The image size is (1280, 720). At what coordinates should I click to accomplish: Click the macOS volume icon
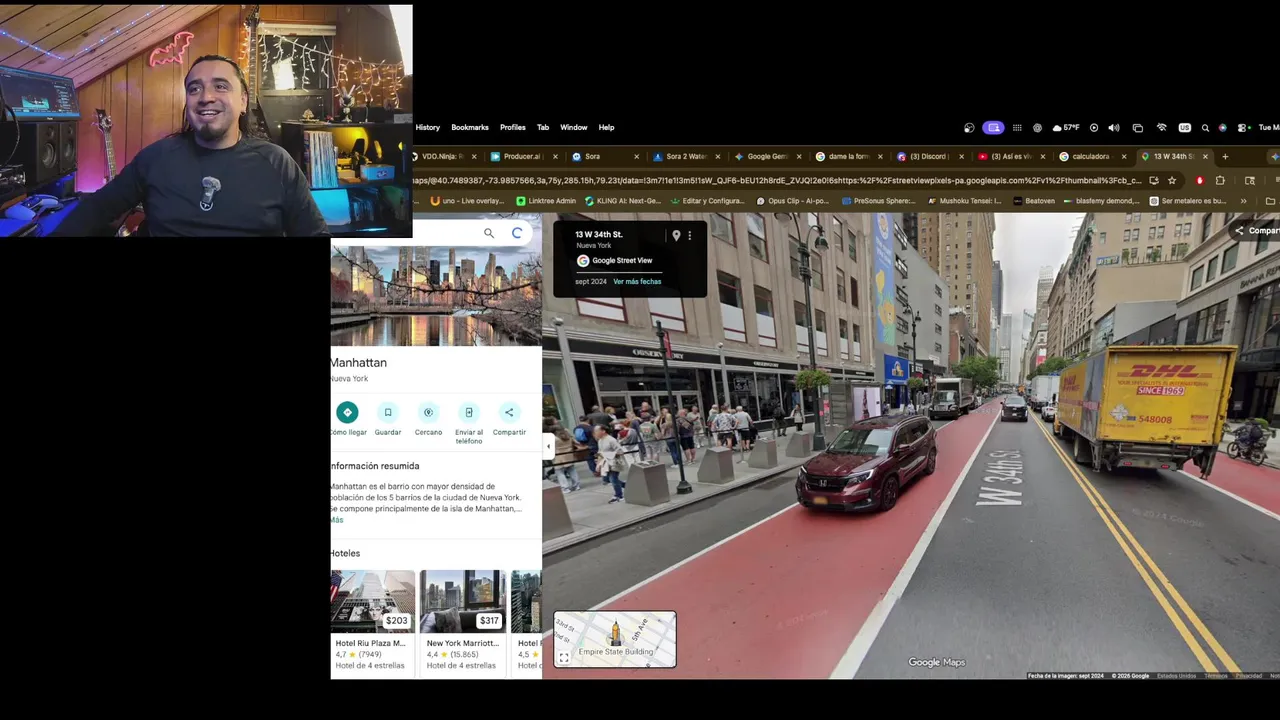pos(1113,128)
